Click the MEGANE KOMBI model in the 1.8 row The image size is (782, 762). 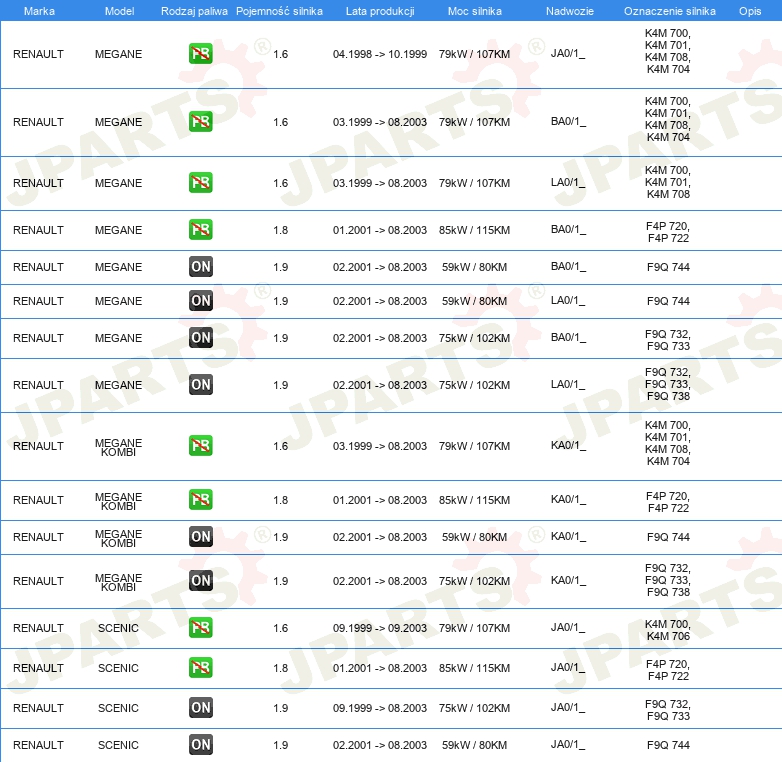pyautogui.click(x=118, y=501)
